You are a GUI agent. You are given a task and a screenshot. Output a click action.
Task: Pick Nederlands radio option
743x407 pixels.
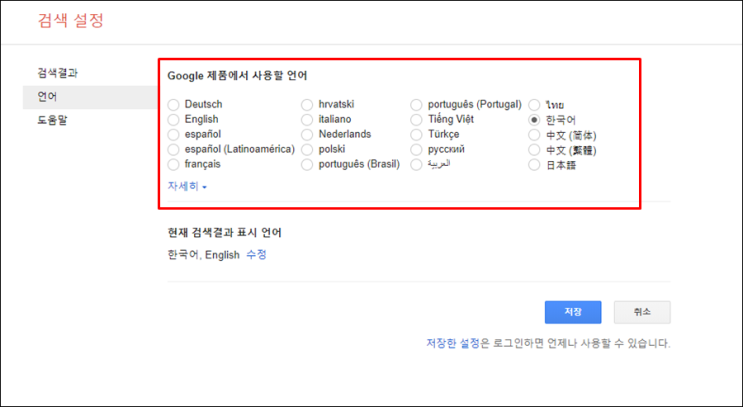307,135
